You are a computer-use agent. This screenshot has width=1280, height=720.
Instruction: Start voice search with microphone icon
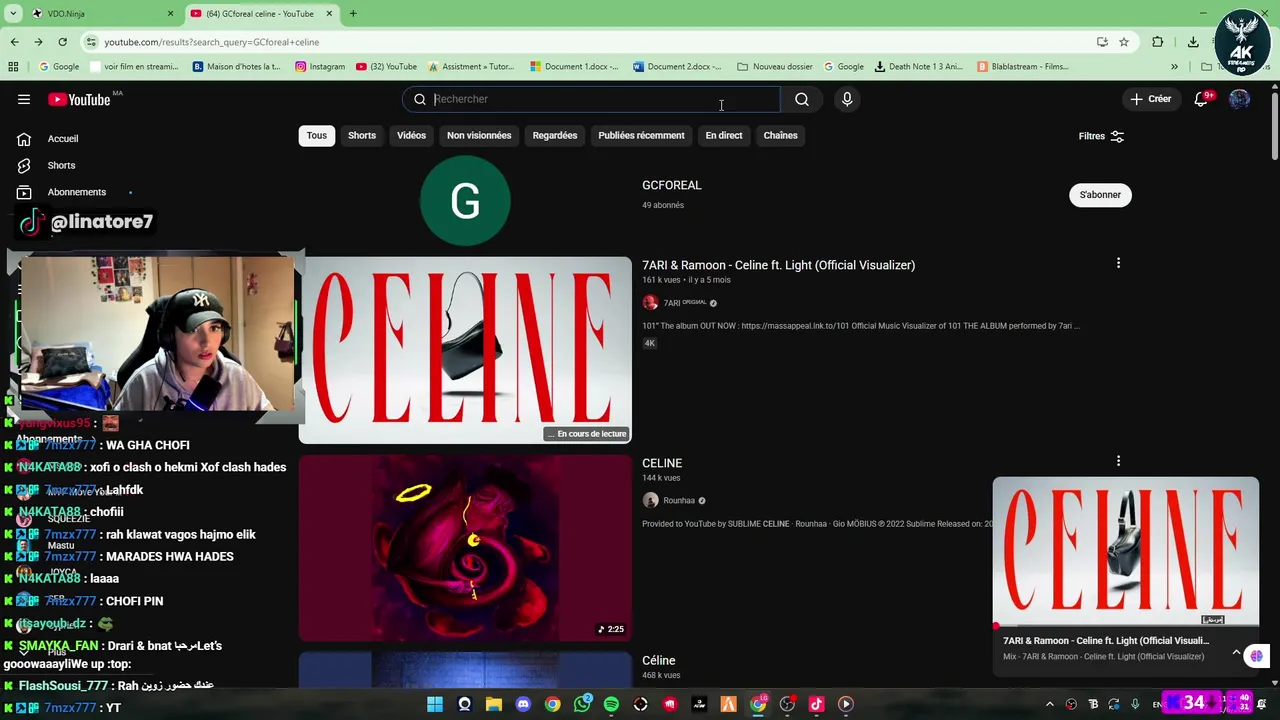(847, 99)
